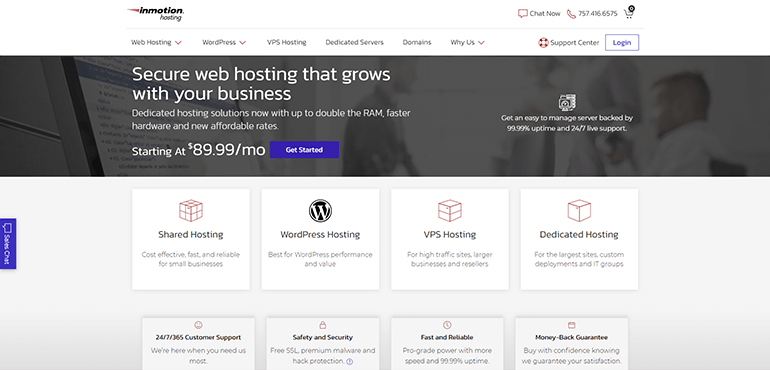Open the Why Us menu
The image size is (770, 370).
tap(463, 42)
